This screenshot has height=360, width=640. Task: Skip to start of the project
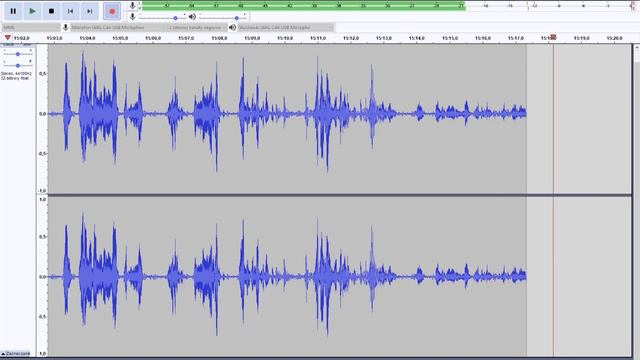coord(71,11)
